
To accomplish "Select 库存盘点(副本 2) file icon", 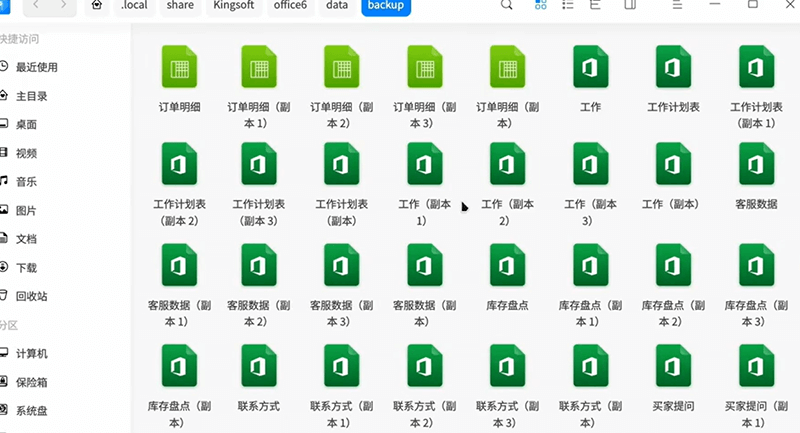I will pos(673,265).
